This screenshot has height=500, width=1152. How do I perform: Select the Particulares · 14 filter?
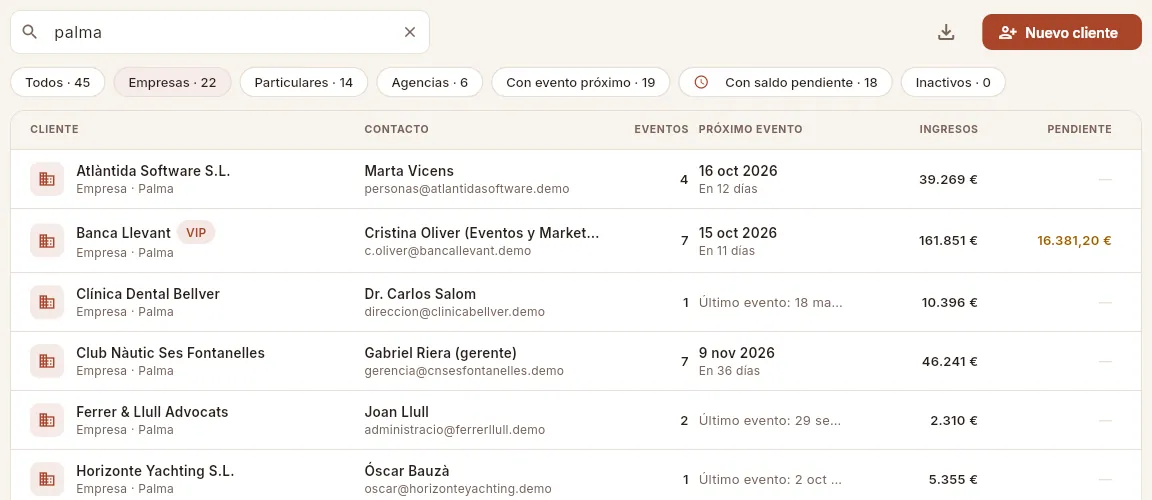(x=304, y=82)
